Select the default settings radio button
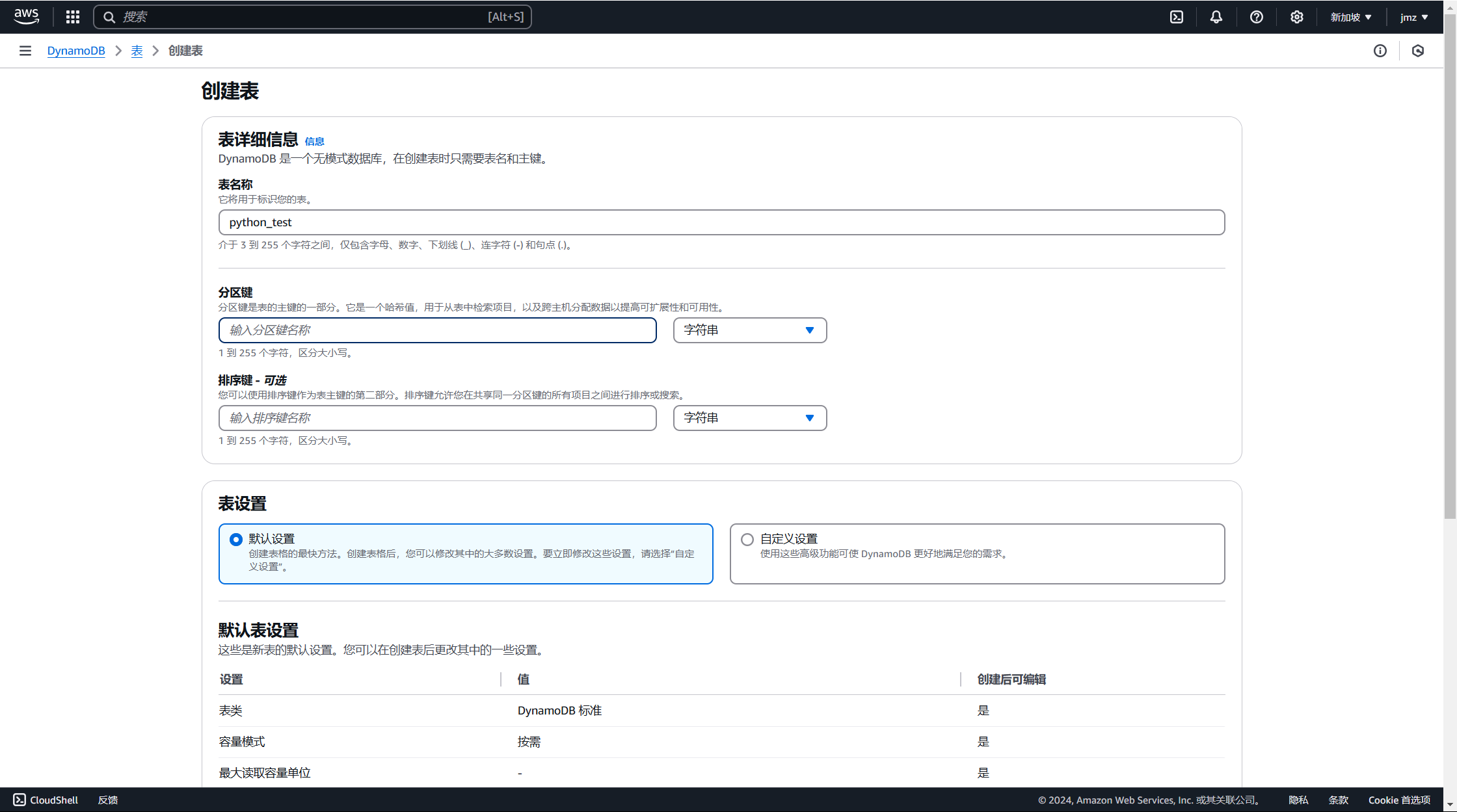1457x812 pixels. (x=236, y=540)
